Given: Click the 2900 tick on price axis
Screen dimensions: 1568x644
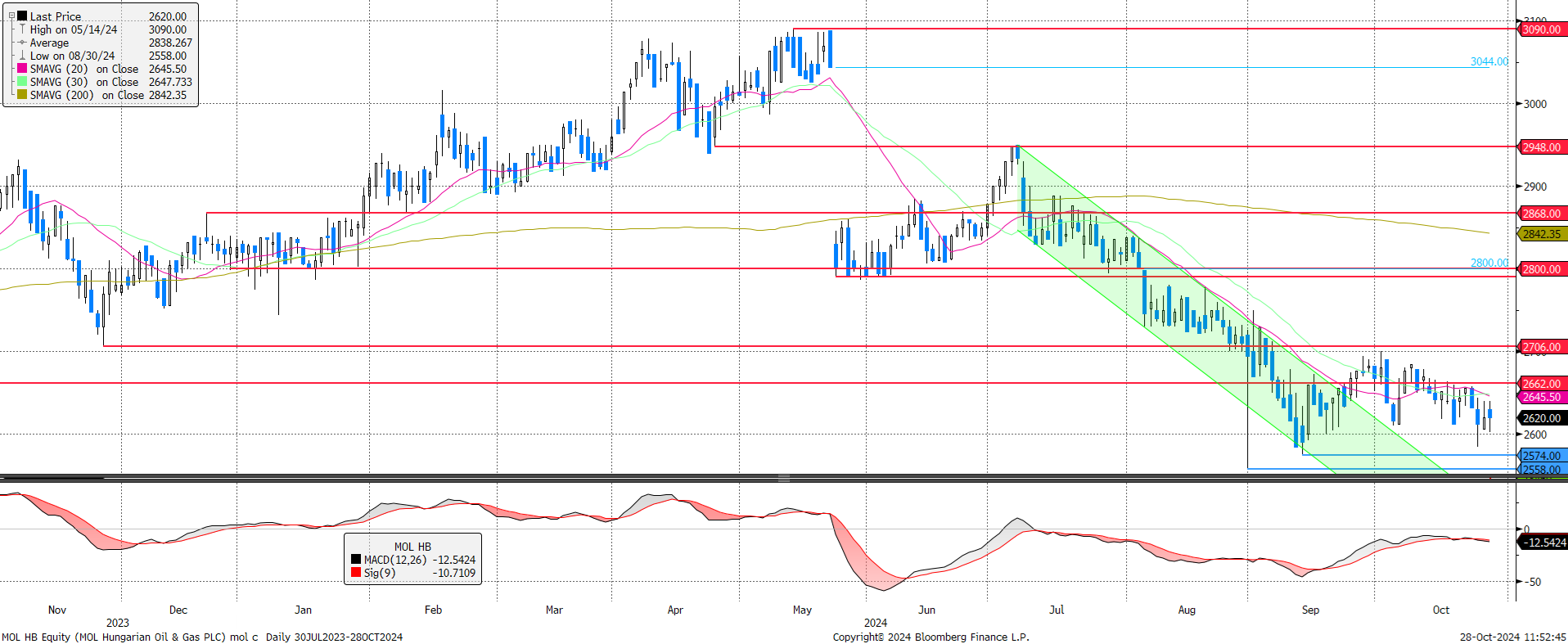Looking at the screenshot, I should click(x=1535, y=187).
